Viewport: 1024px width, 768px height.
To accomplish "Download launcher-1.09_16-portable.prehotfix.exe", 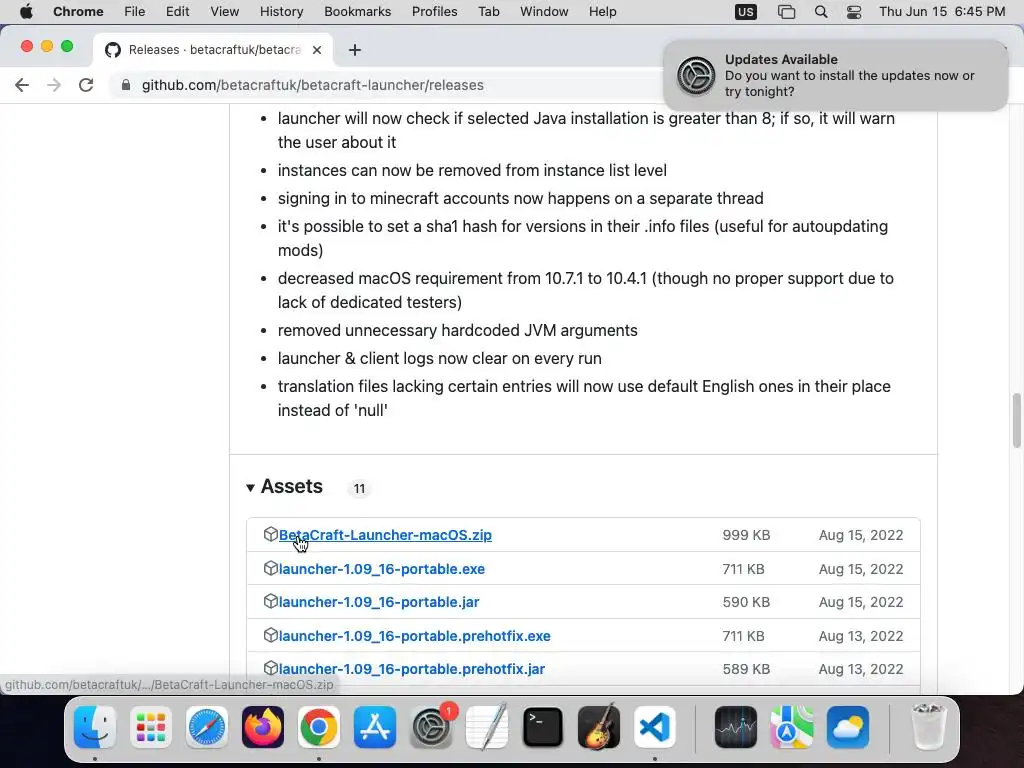I will tap(415, 636).
